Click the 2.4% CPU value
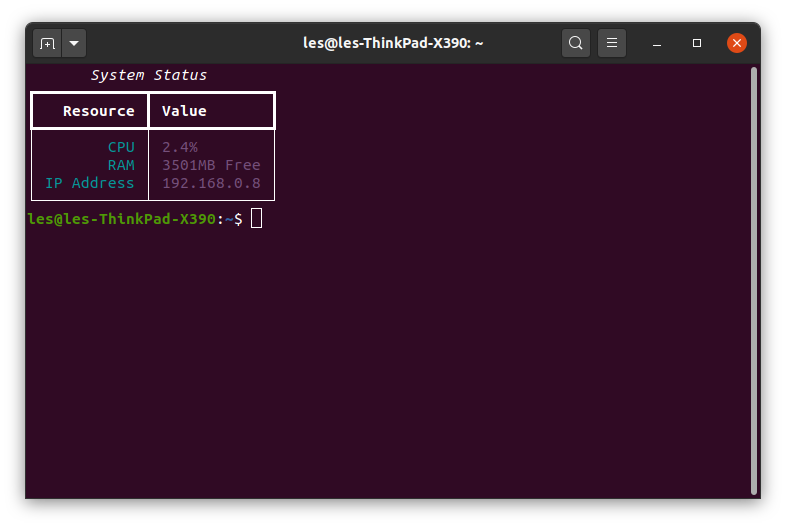 (x=180, y=147)
